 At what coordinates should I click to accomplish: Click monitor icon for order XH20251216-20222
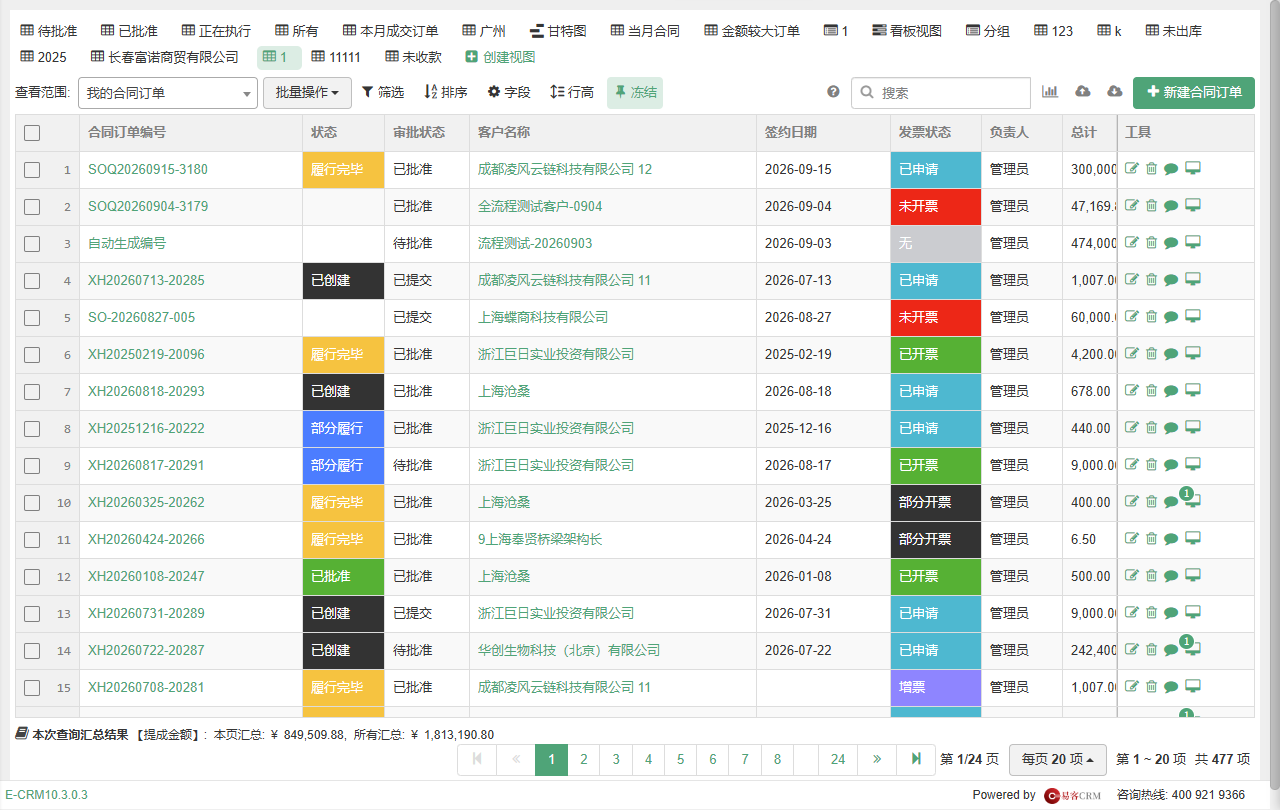(x=1193, y=428)
